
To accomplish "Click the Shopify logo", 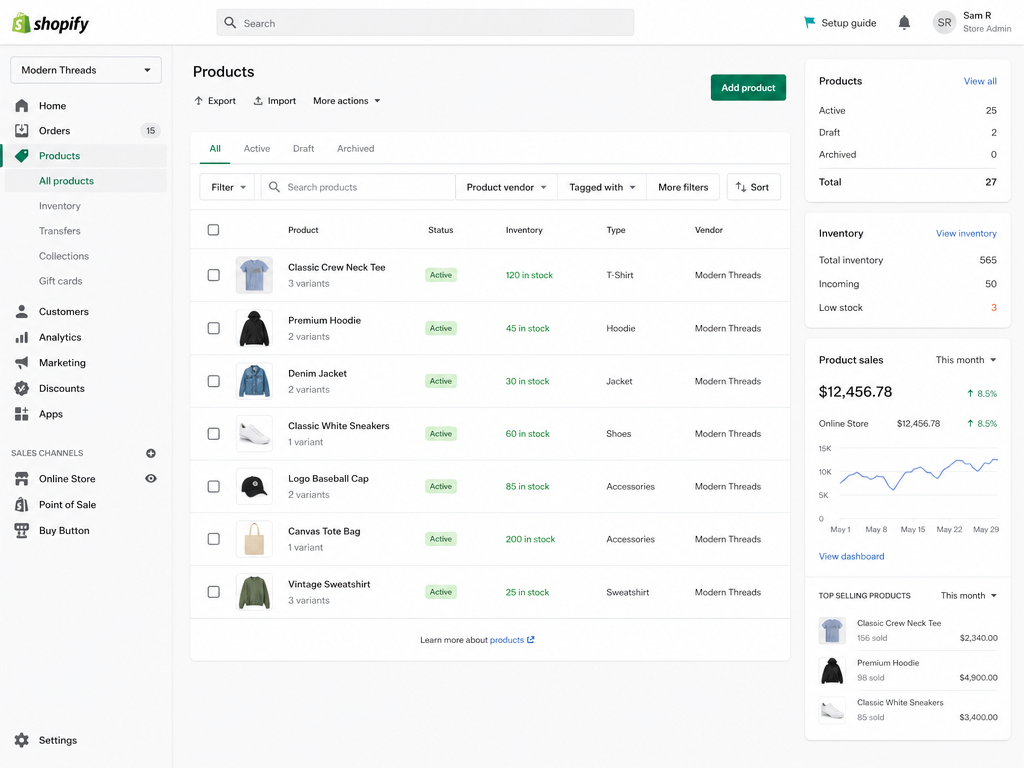I will point(50,24).
